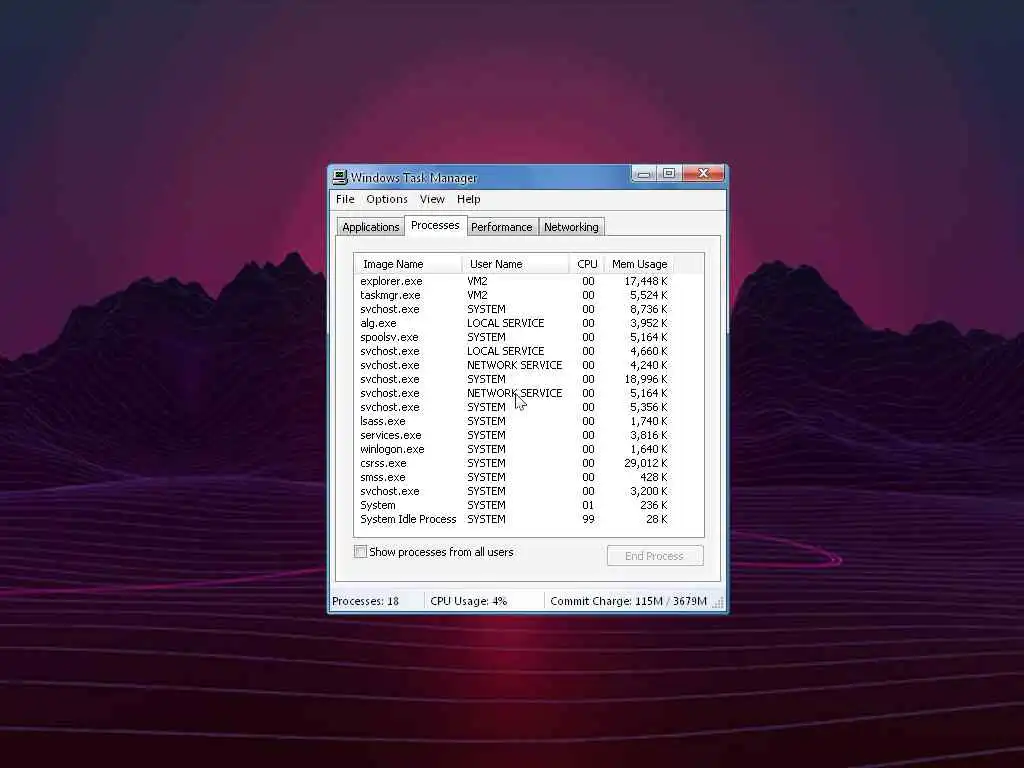Sort by CPU column header
Screen dimensions: 1024x768
click(587, 264)
